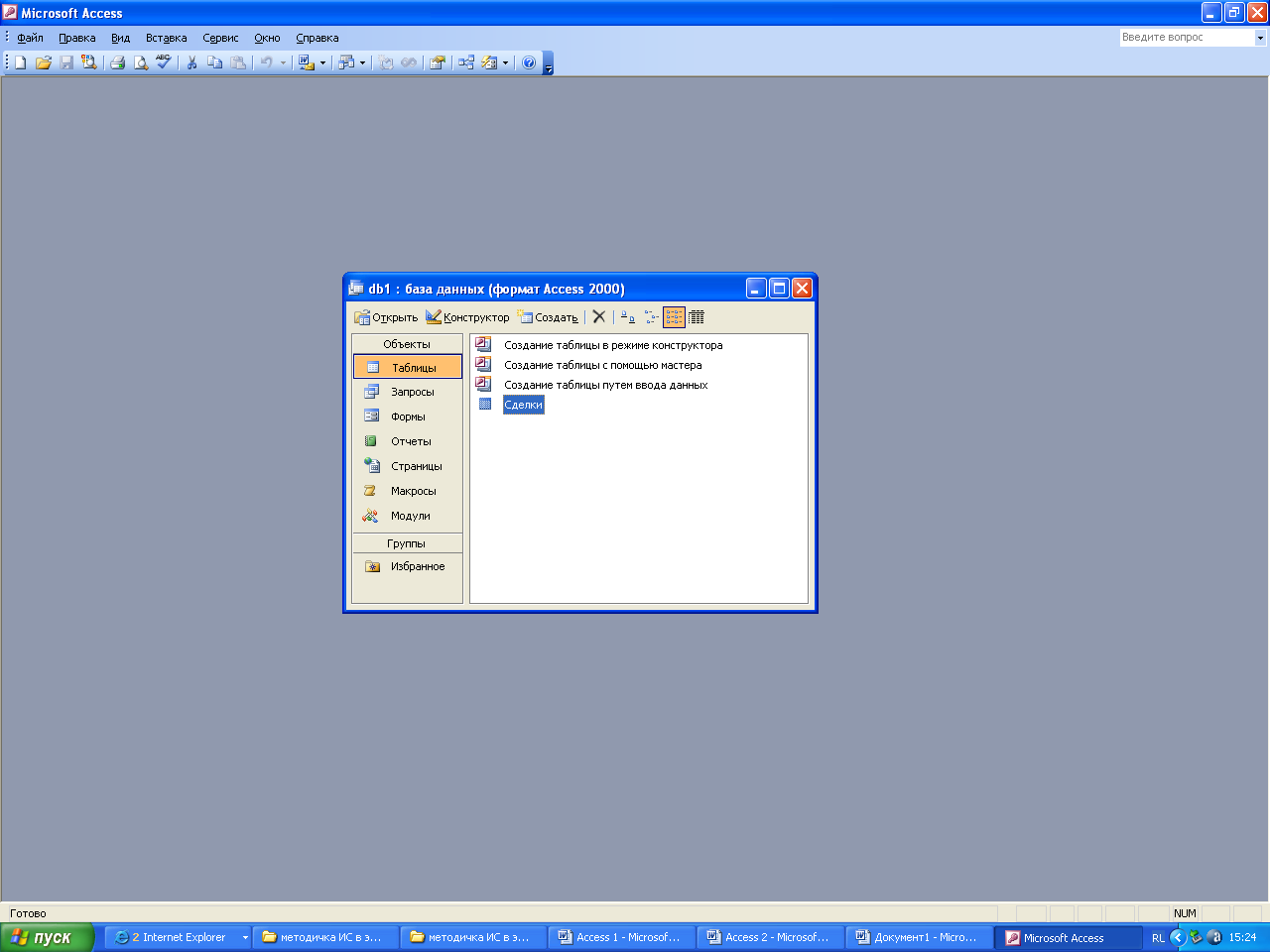Click the Конструктор button in db1 window
Image resolution: width=1270 pixels, height=952 pixels.
467,317
